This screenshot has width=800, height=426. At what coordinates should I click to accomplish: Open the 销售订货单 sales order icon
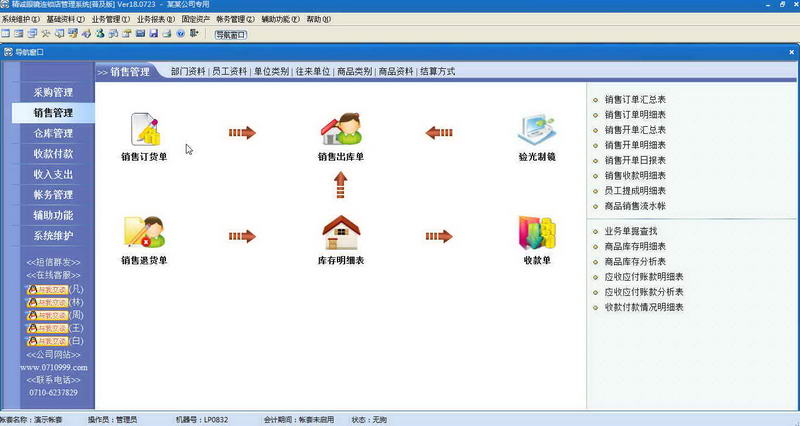144,131
